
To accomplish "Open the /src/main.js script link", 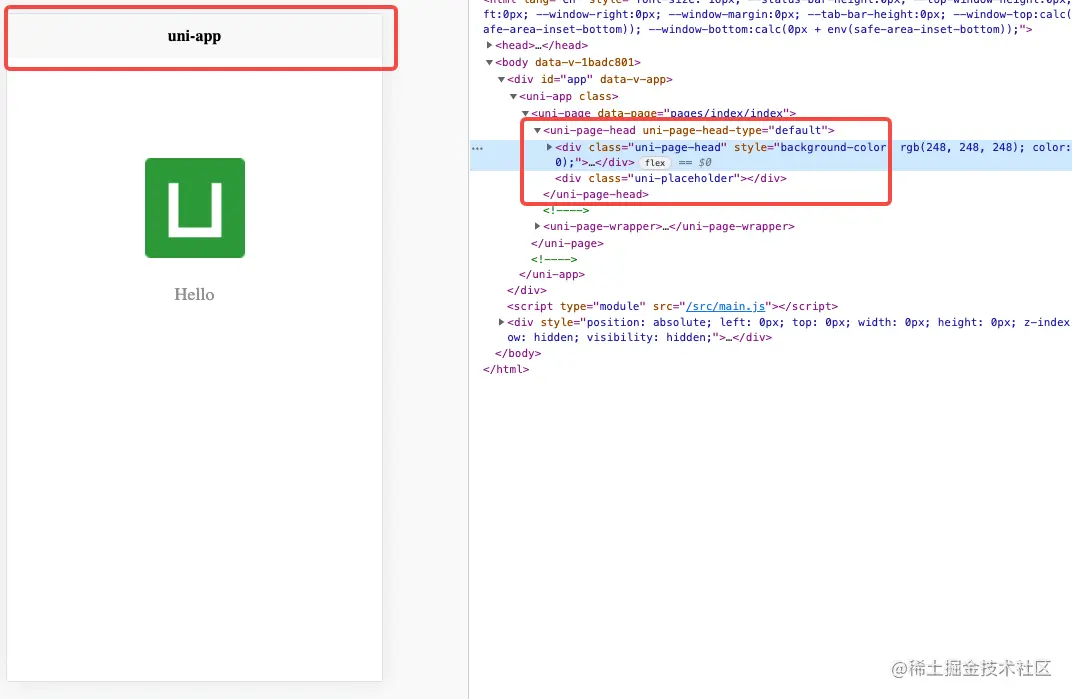I will point(725,306).
